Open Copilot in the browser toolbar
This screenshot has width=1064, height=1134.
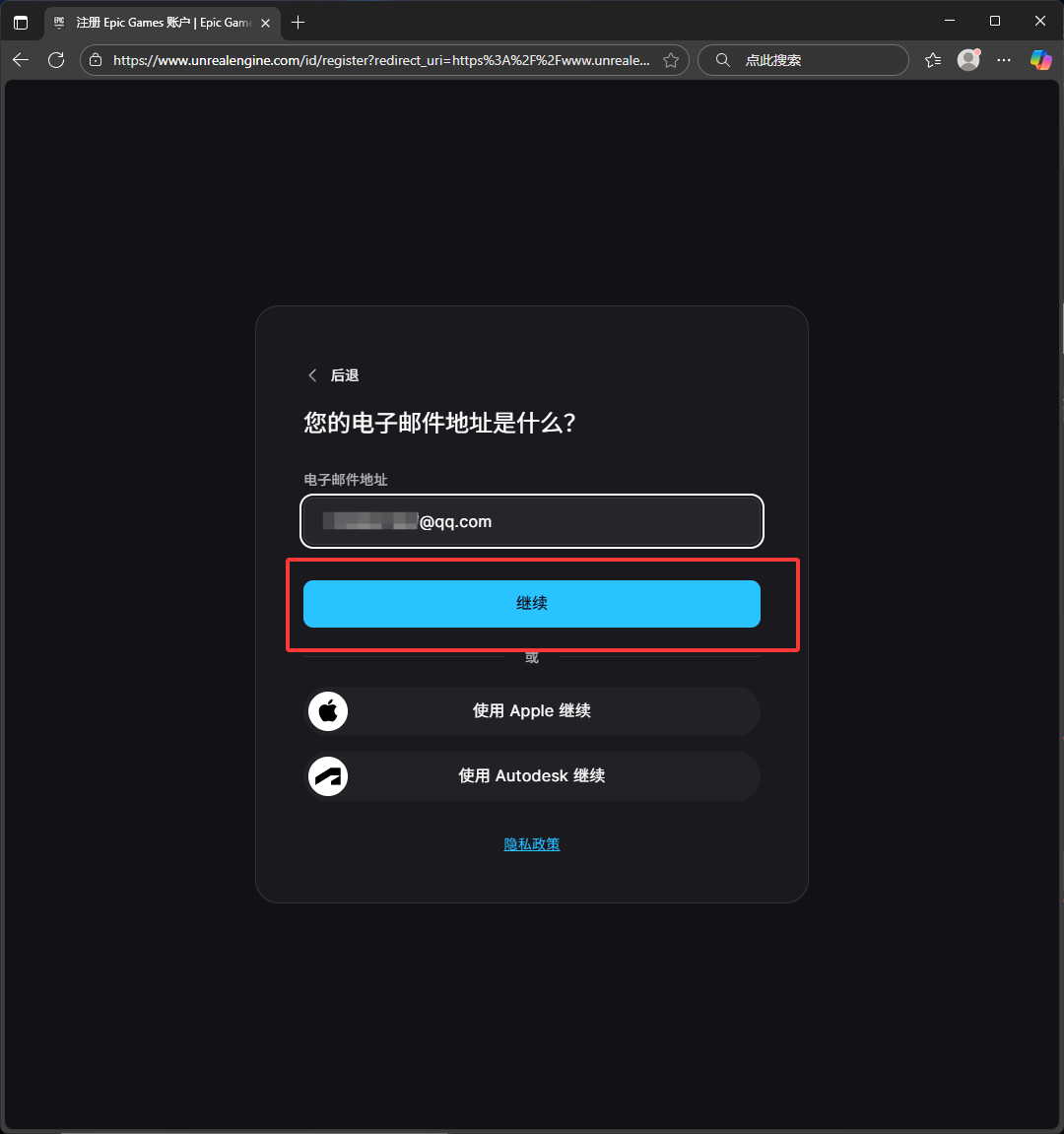(x=1040, y=60)
